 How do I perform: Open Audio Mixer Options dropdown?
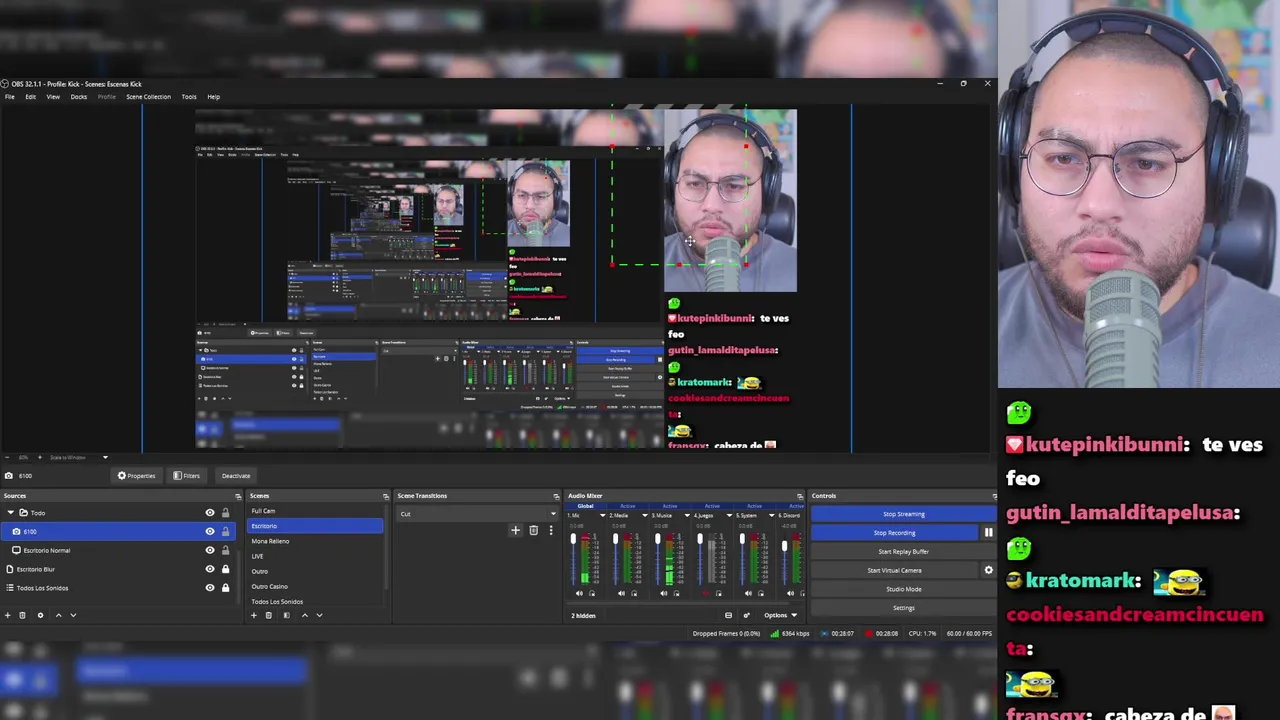pos(781,615)
